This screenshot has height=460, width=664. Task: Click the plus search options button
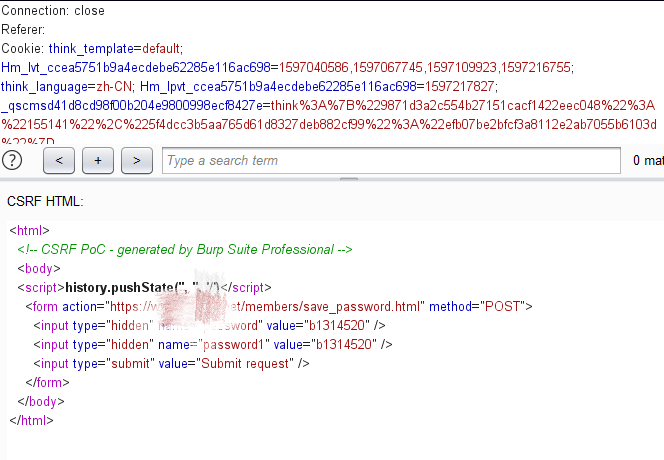coord(98,161)
